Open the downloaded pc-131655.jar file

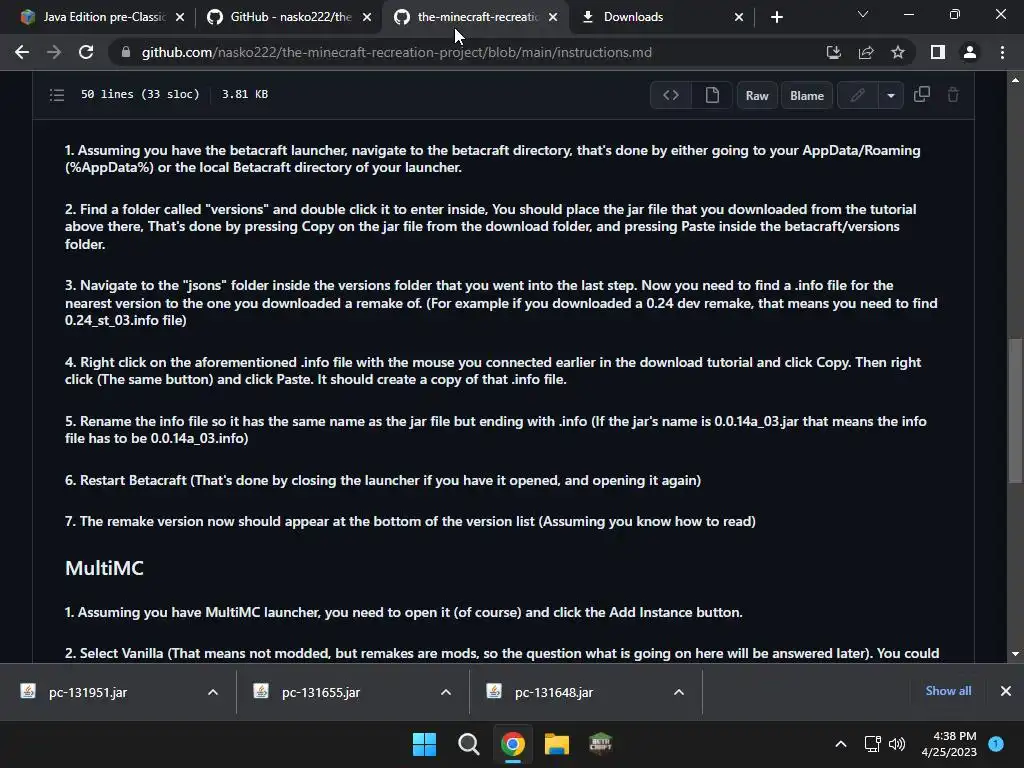(321, 692)
